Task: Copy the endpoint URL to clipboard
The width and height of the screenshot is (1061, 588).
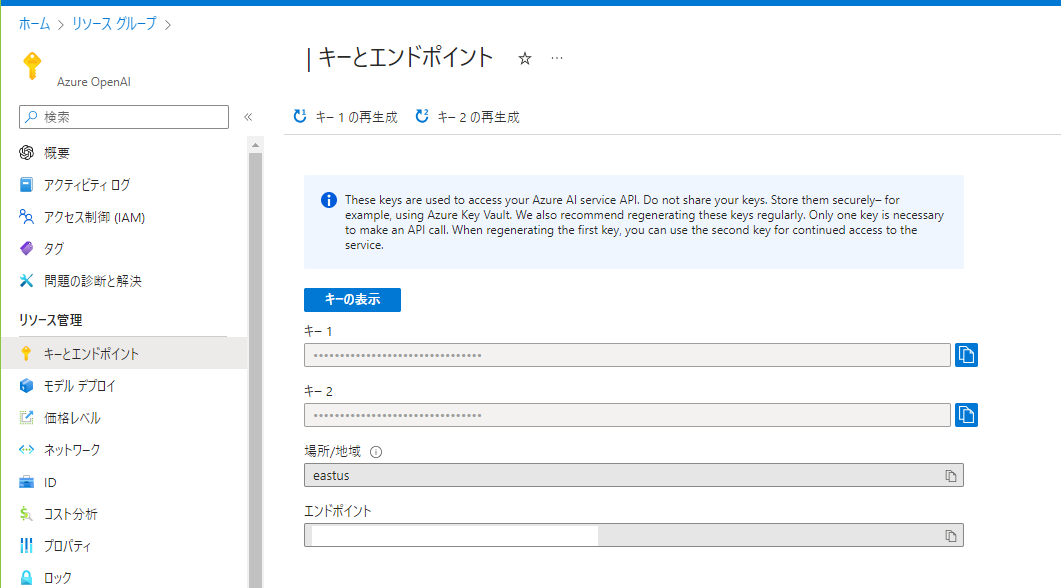Action: tap(951, 536)
